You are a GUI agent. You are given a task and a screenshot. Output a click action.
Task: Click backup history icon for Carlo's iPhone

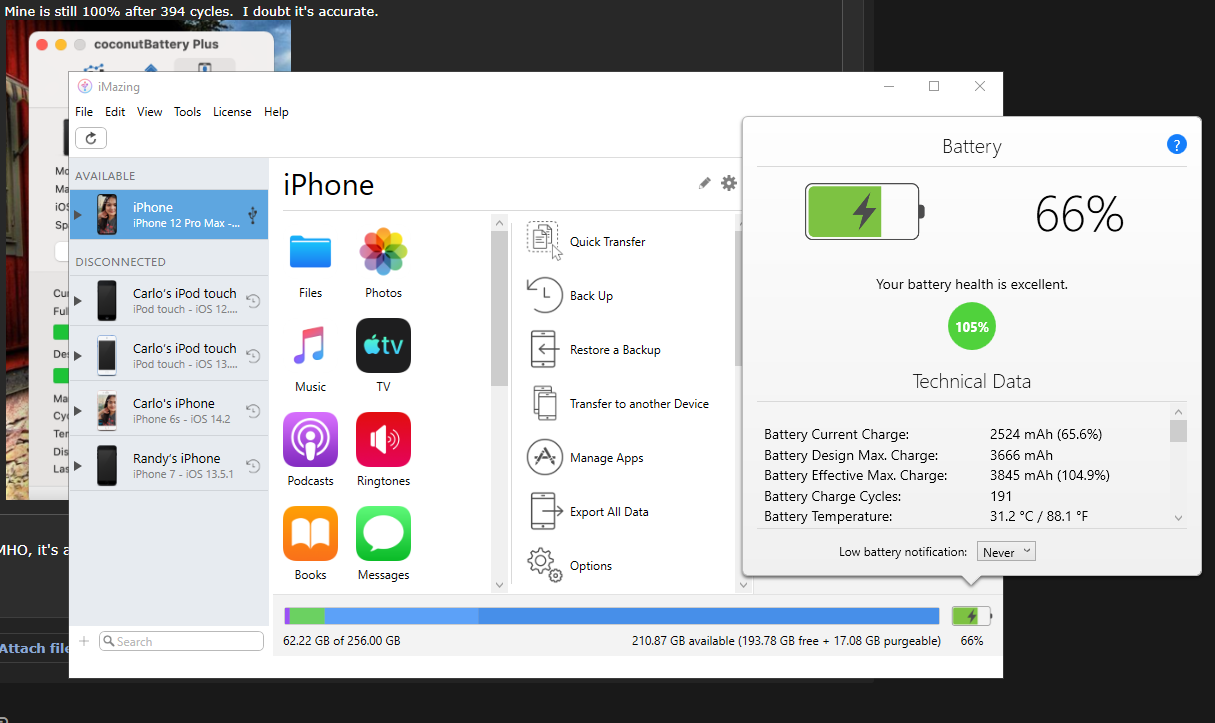coord(254,411)
